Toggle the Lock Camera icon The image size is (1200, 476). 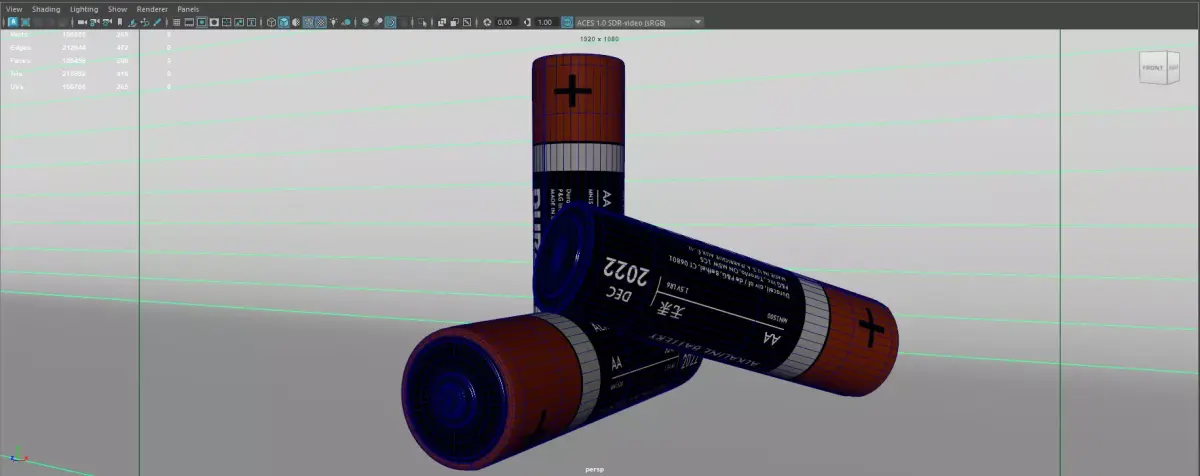[x=94, y=22]
